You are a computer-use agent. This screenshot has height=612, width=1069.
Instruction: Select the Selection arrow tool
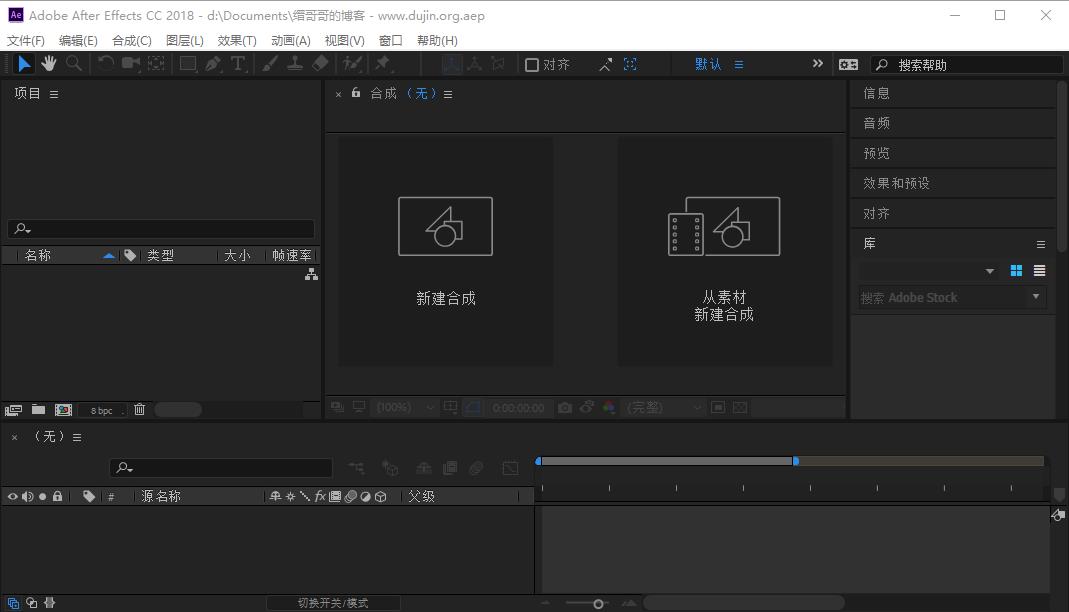pyautogui.click(x=24, y=64)
